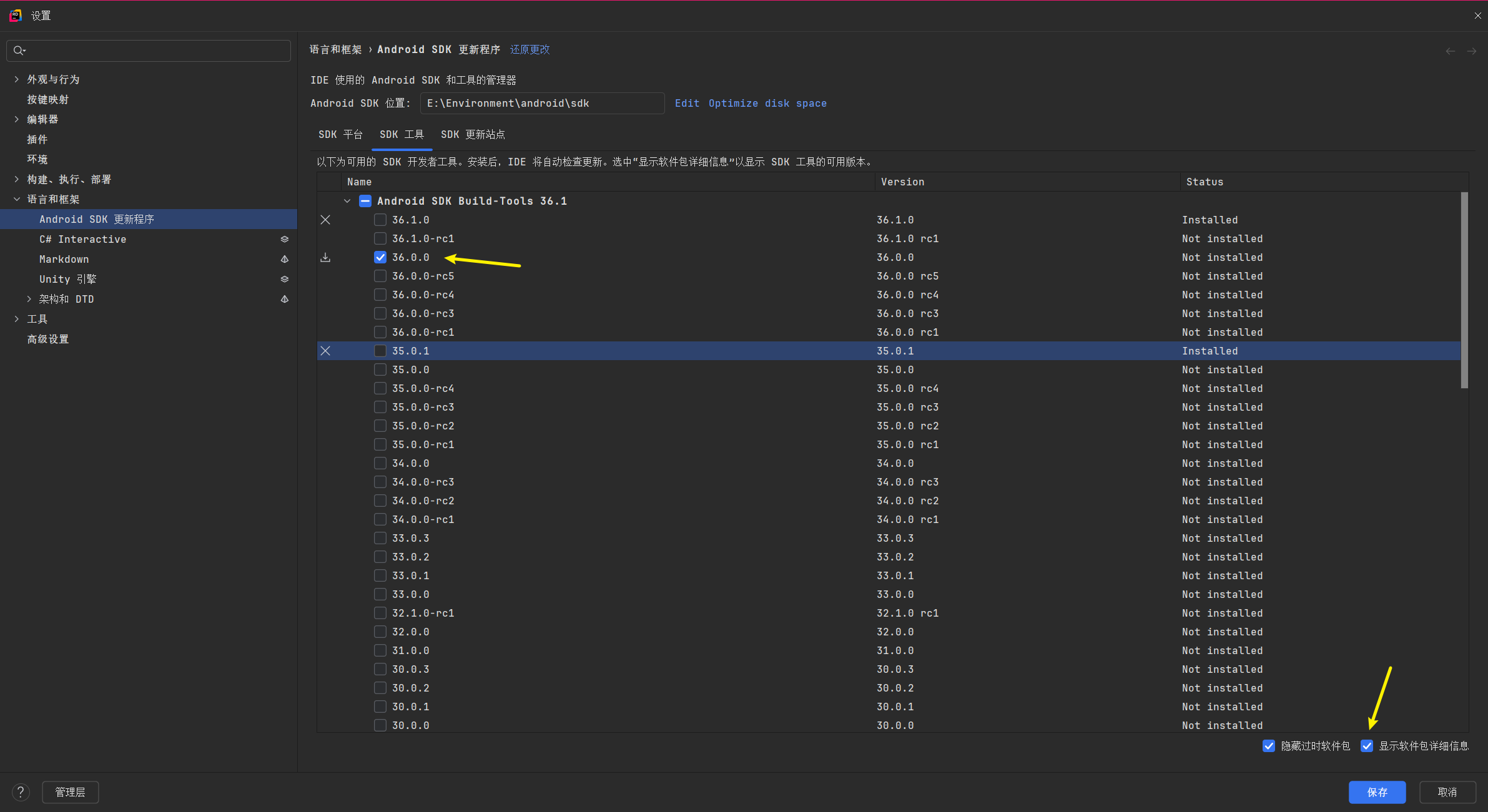Click the 保存 button
The width and height of the screenshot is (1488, 812).
pos(1377,792)
